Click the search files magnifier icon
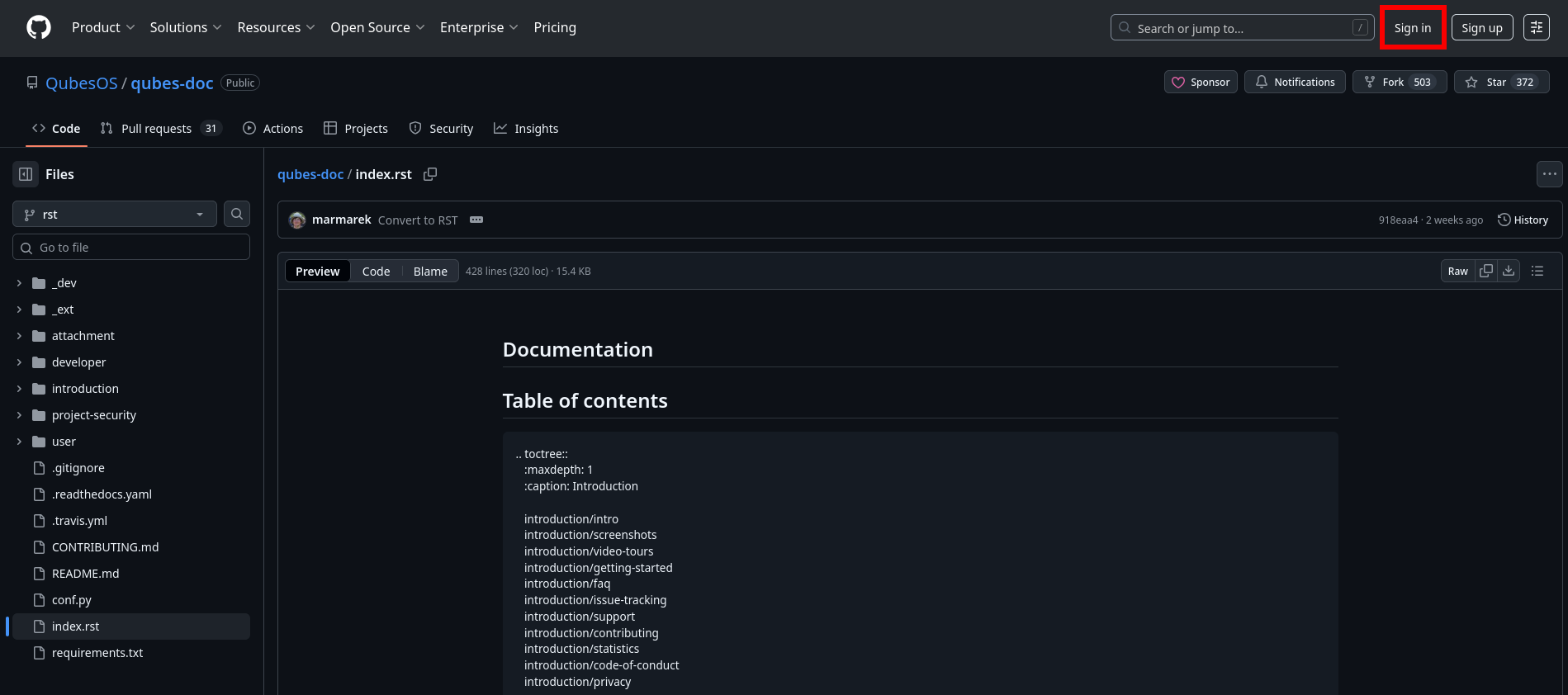This screenshot has height=695, width=1568. click(237, 214)
